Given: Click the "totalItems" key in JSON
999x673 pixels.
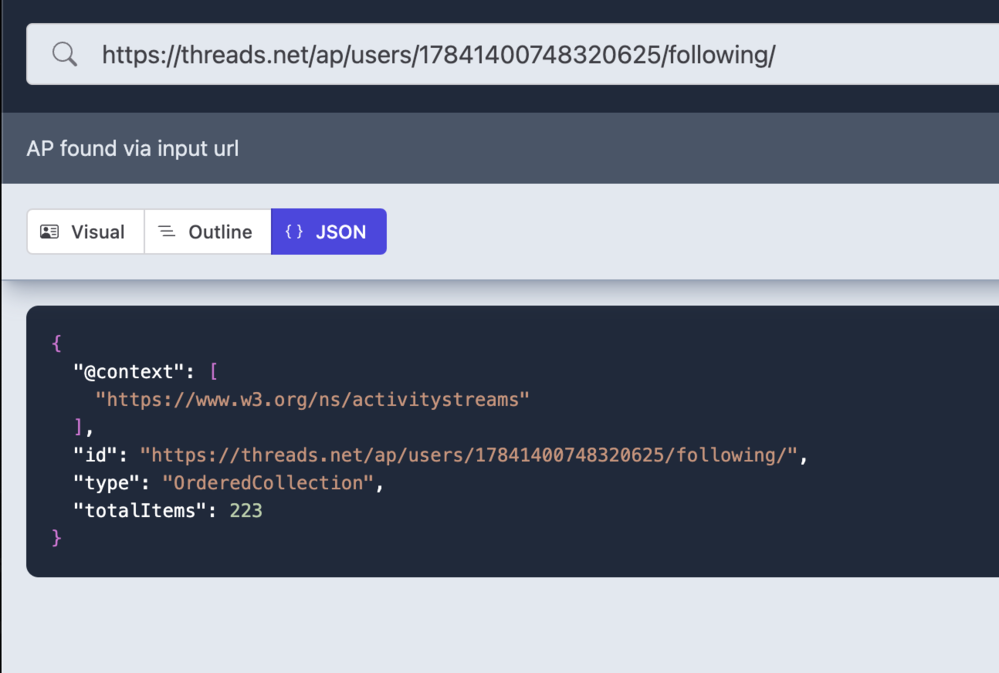Looking at the screenshot, I should [140, 511].
